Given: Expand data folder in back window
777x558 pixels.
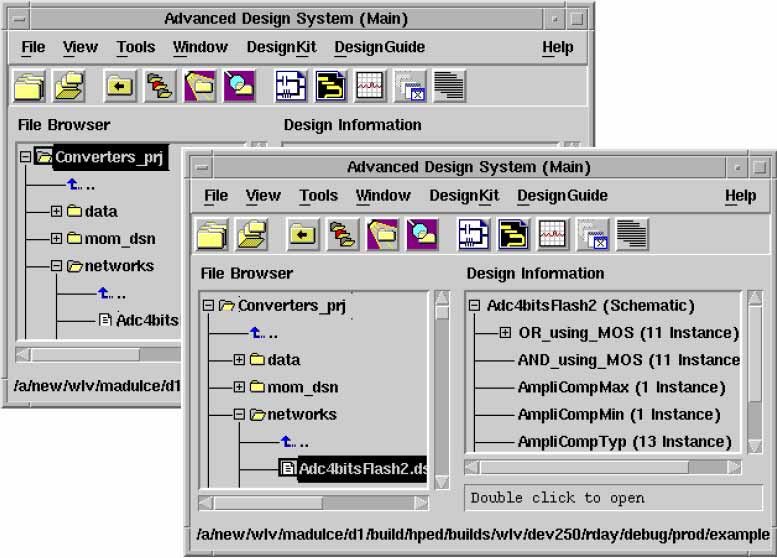Looking at the screenshot, I should (56, 211).
